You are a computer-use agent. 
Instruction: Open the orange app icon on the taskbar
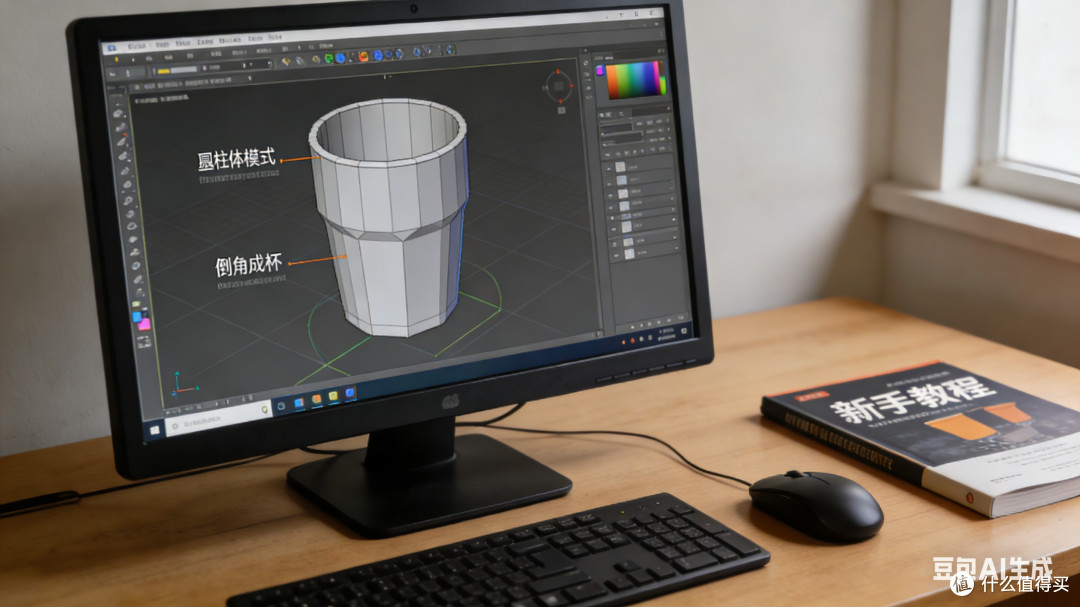tap(317, 399)
